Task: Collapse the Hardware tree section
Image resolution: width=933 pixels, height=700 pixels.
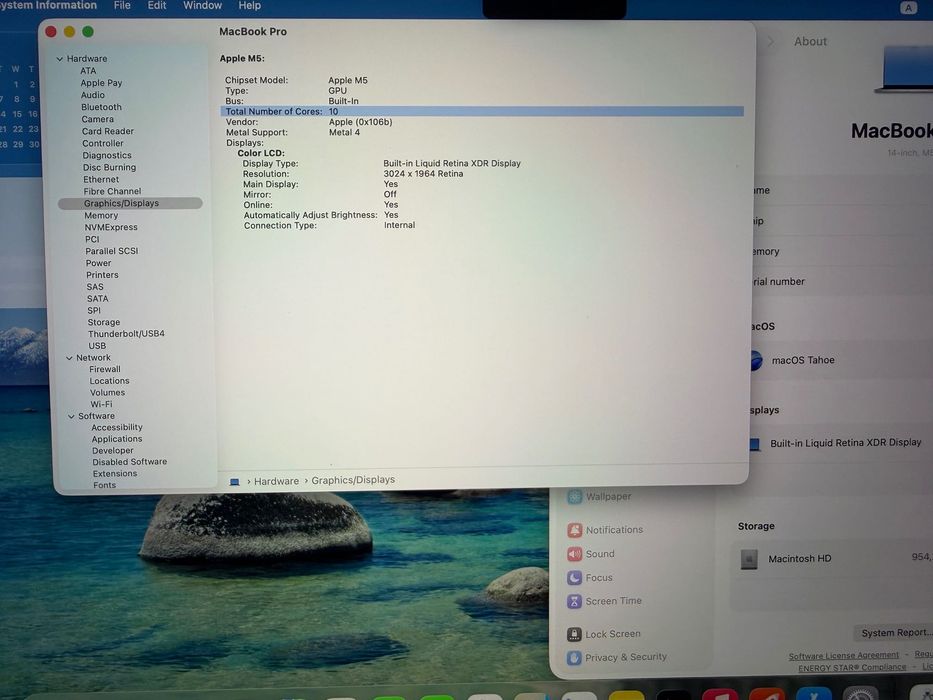Action: pos(60,59)
